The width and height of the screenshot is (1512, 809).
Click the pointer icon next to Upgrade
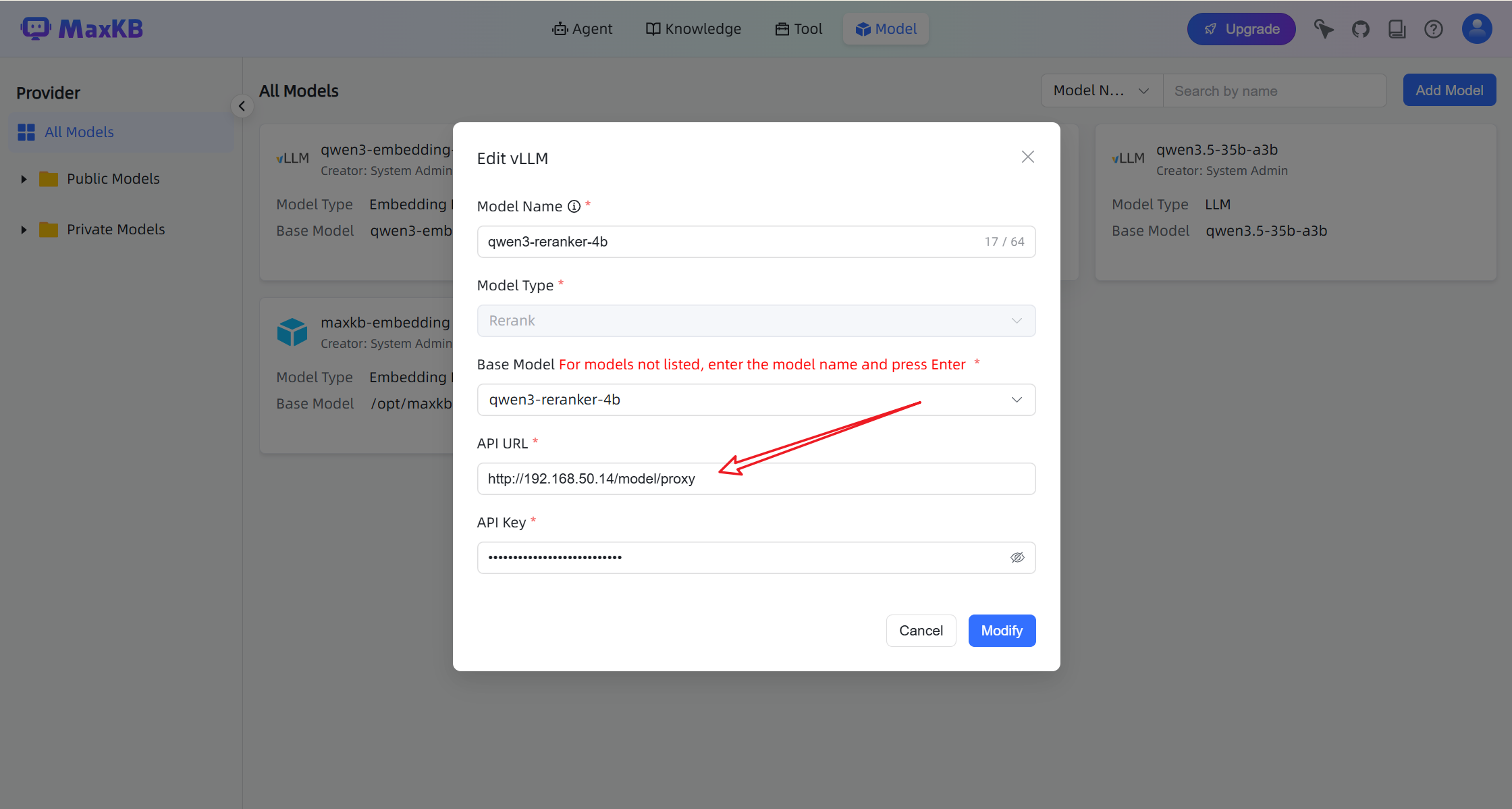coord(1323,29)
